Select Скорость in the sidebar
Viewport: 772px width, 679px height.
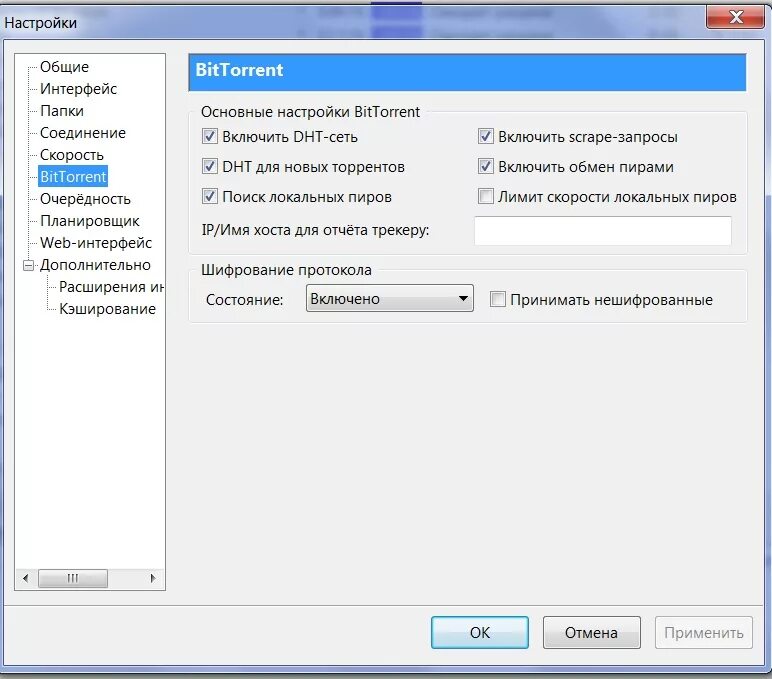click(x=71, y=155)
